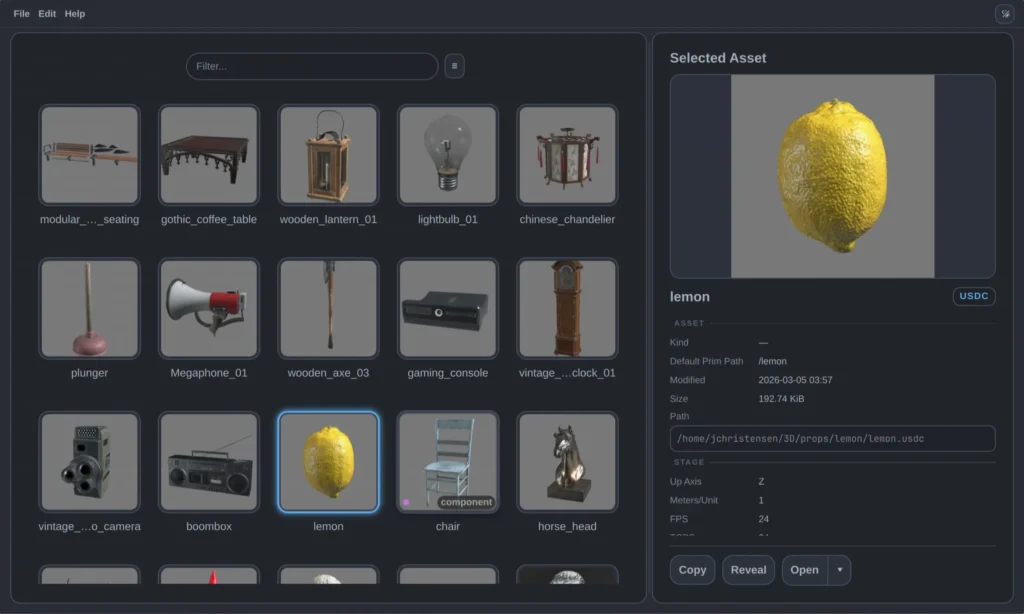The height and width of the screenshot is (614, 1024).
Task: Open the filter options menu button
Action: coord(454,66)
